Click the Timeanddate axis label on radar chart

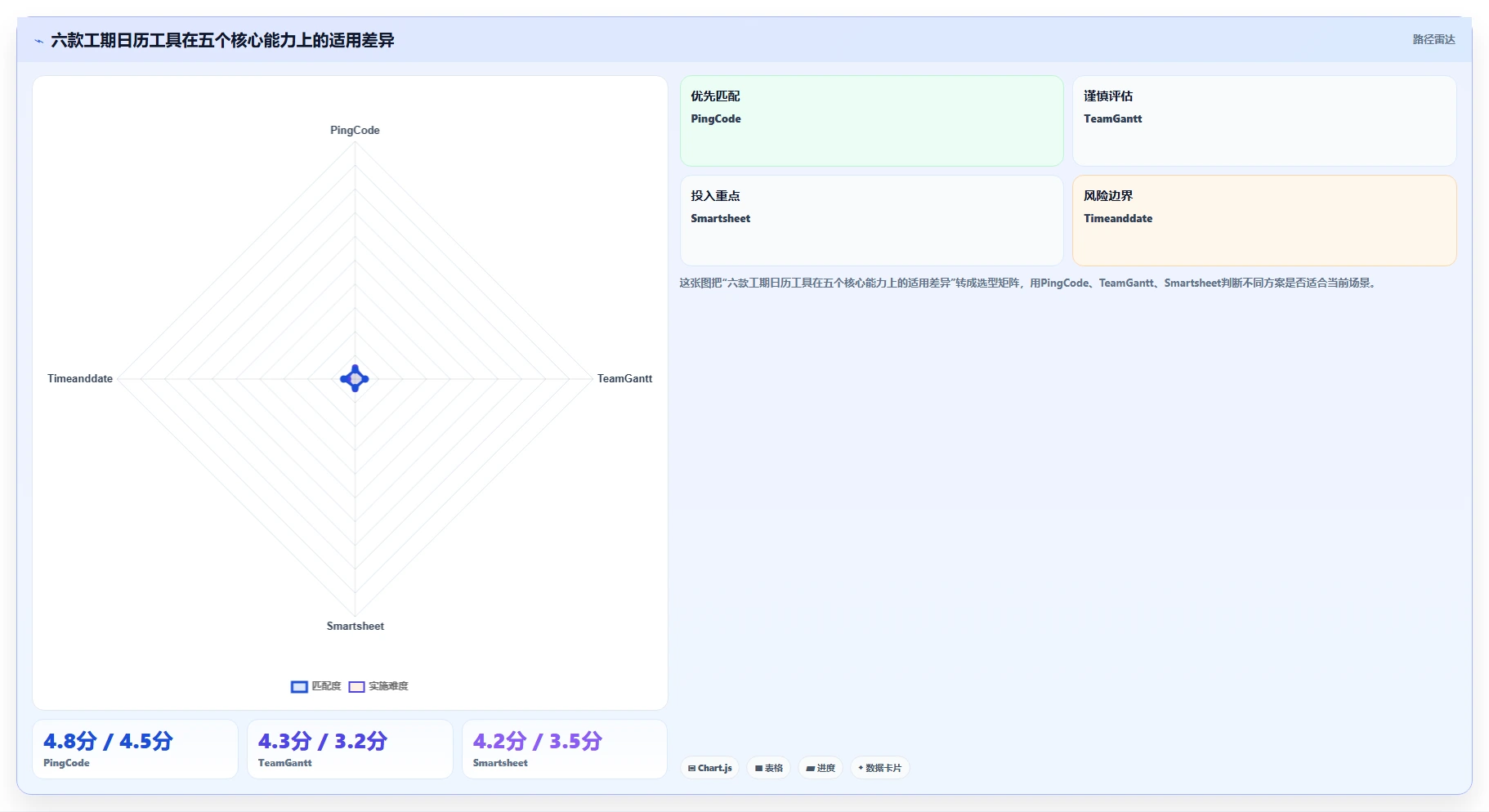pyautogui.click(x=80, y=378)
